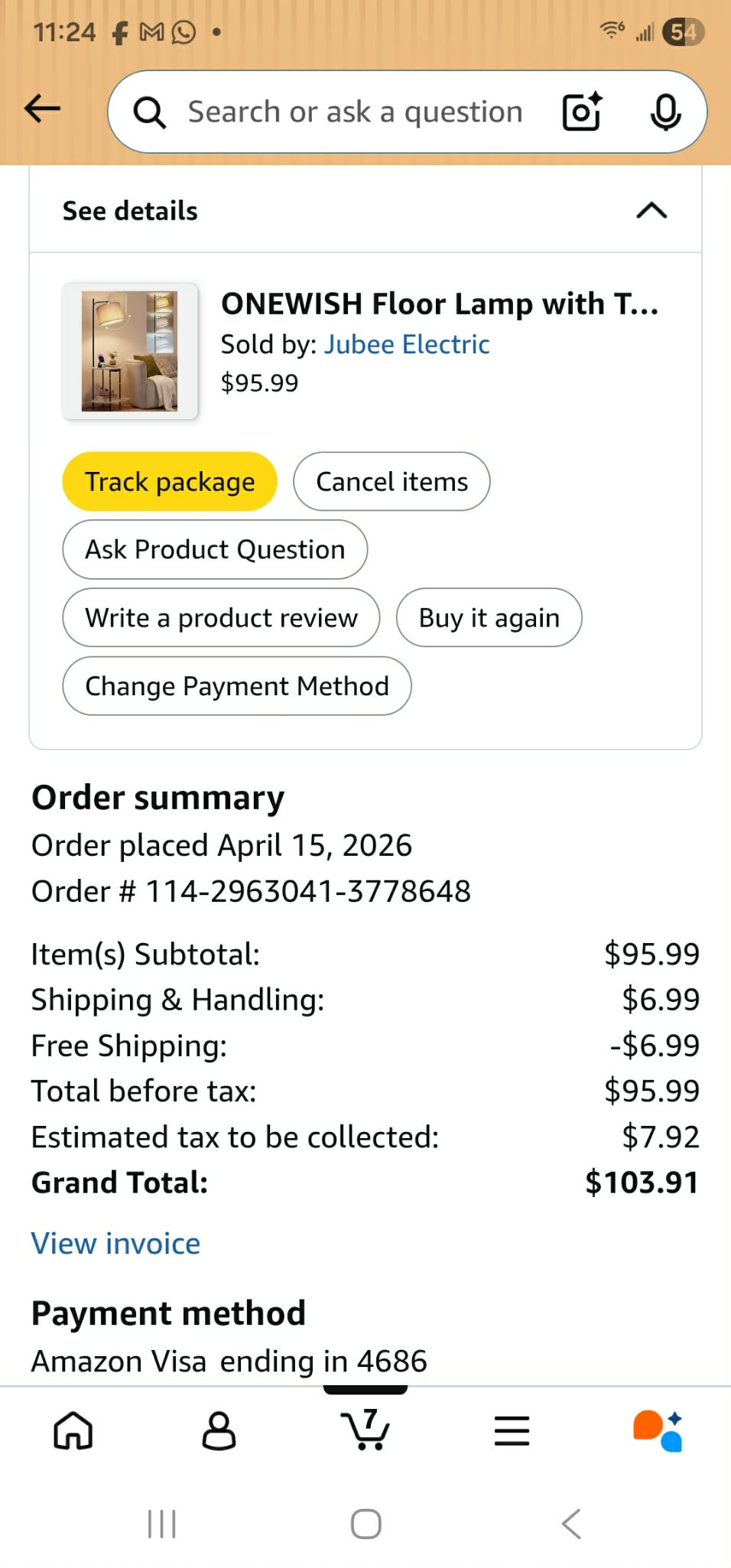The height and width of the screenshot is (1568, 731).
Task: Tap the microphone voice search icon
Action: (665, 112)
